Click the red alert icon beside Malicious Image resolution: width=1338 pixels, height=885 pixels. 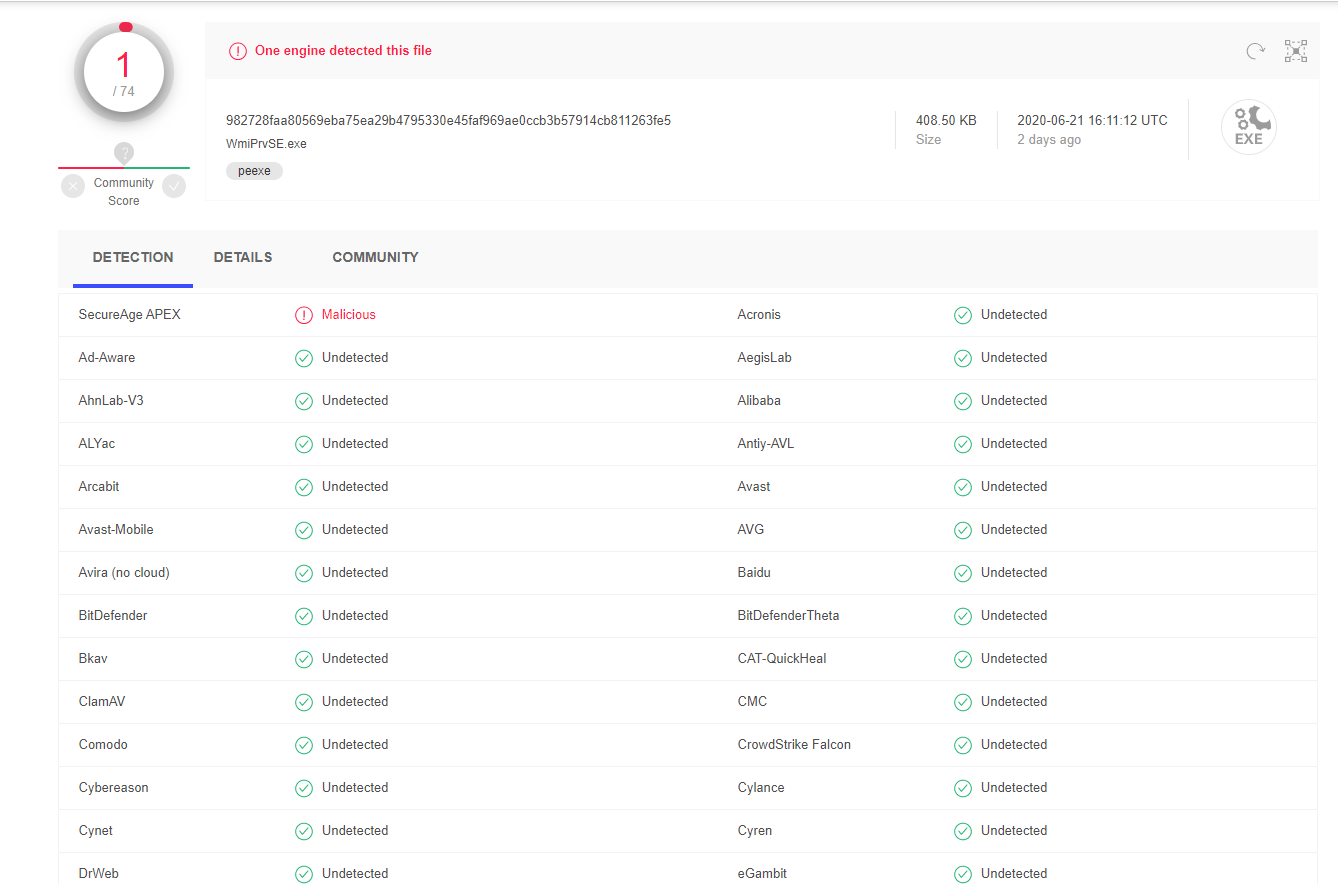click(x=304, y=315)
